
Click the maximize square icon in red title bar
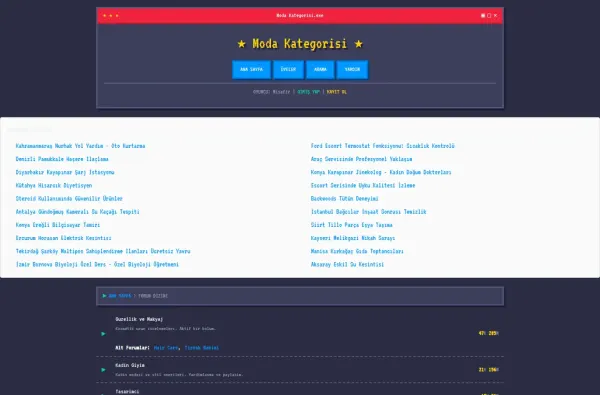[x=489, y=15]
